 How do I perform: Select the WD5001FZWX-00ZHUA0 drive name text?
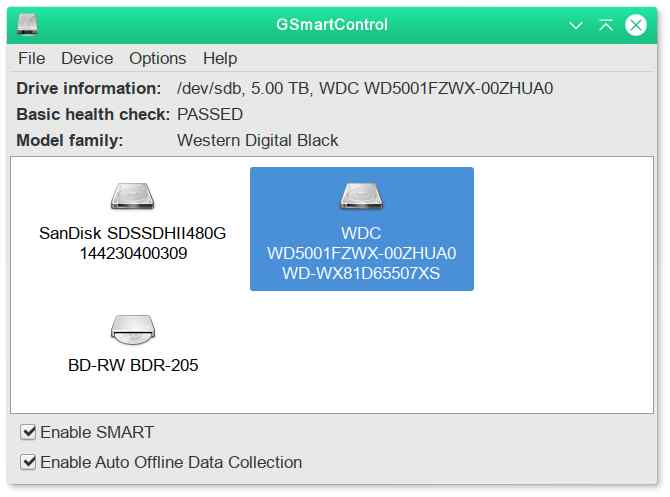(361, 253)
